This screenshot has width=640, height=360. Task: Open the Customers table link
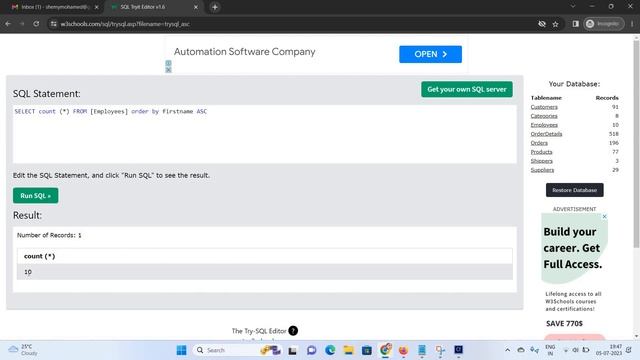click(x=544, y=107)
